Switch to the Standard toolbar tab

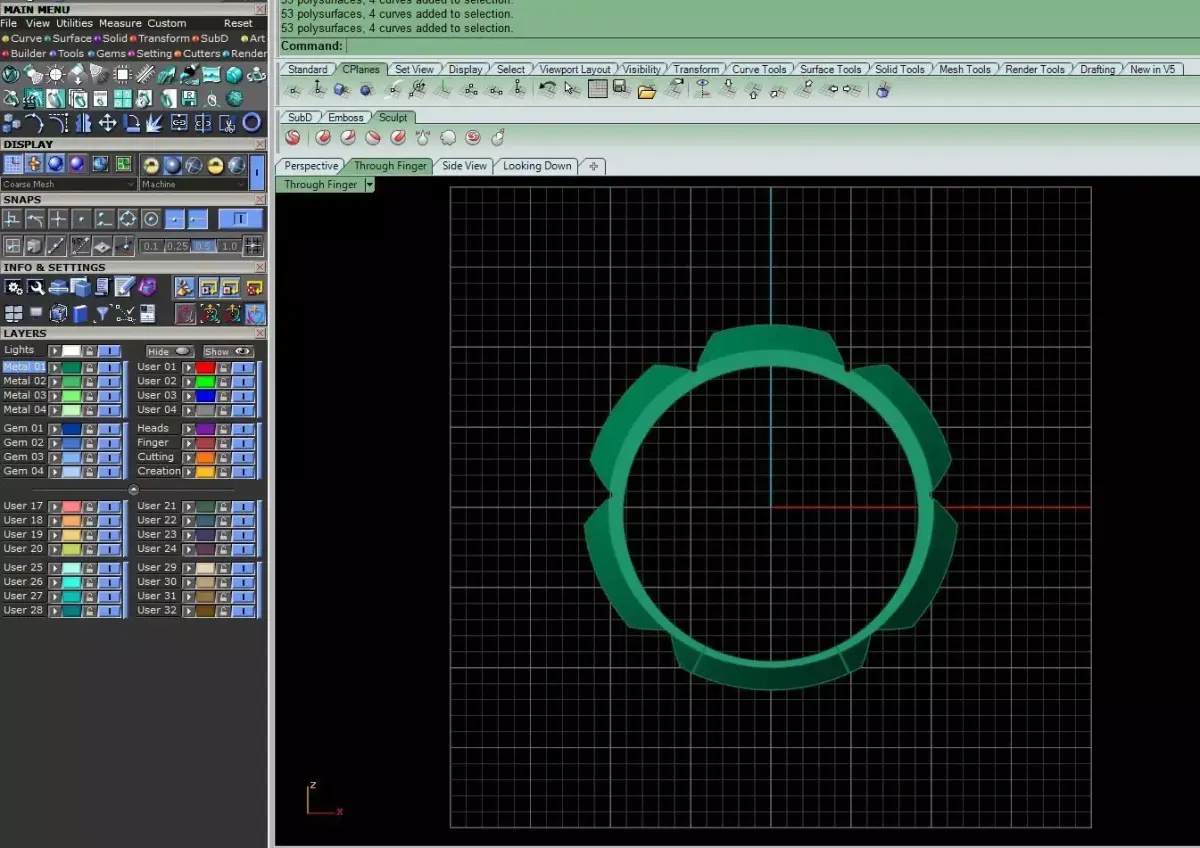click(308, 69)
